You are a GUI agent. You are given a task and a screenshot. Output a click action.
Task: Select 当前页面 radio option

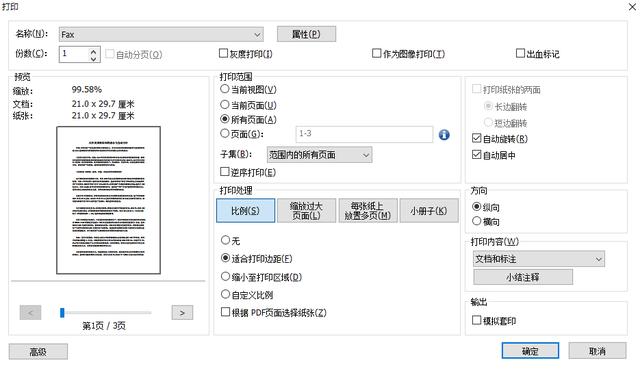224,104
